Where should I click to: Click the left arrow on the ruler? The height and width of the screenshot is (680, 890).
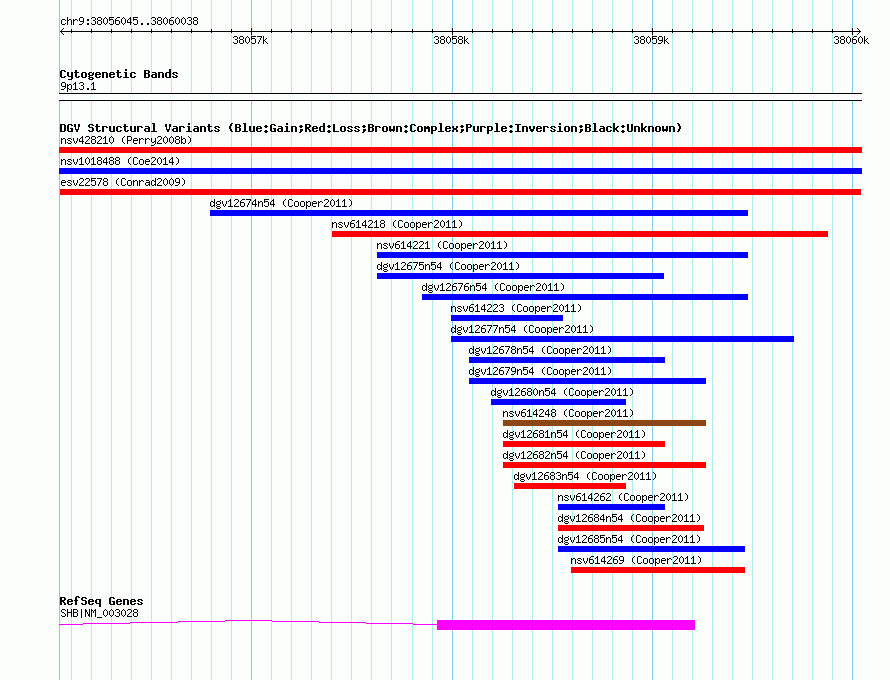[62, 31]
